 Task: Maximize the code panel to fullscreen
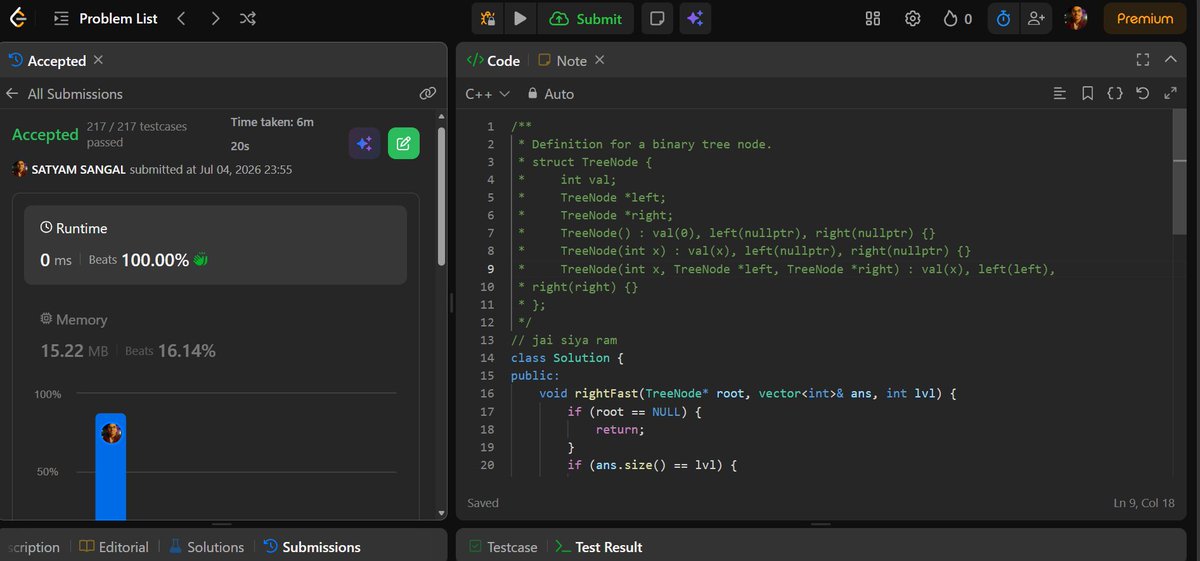[1143, 60]
